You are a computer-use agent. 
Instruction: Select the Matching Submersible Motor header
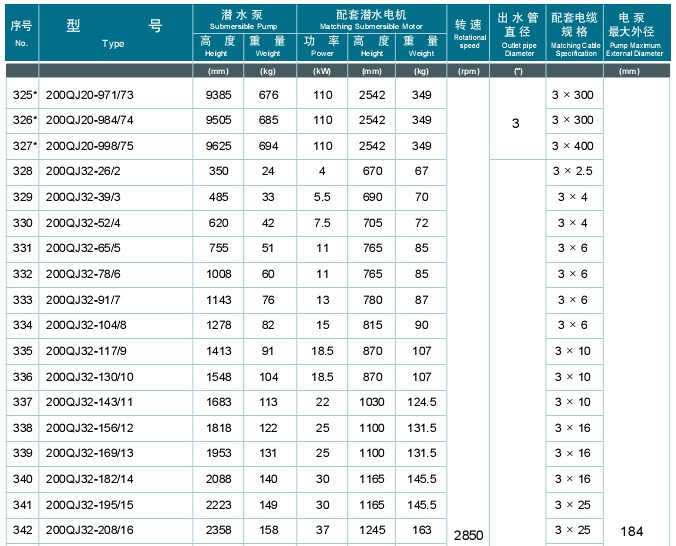coord(371,16)
